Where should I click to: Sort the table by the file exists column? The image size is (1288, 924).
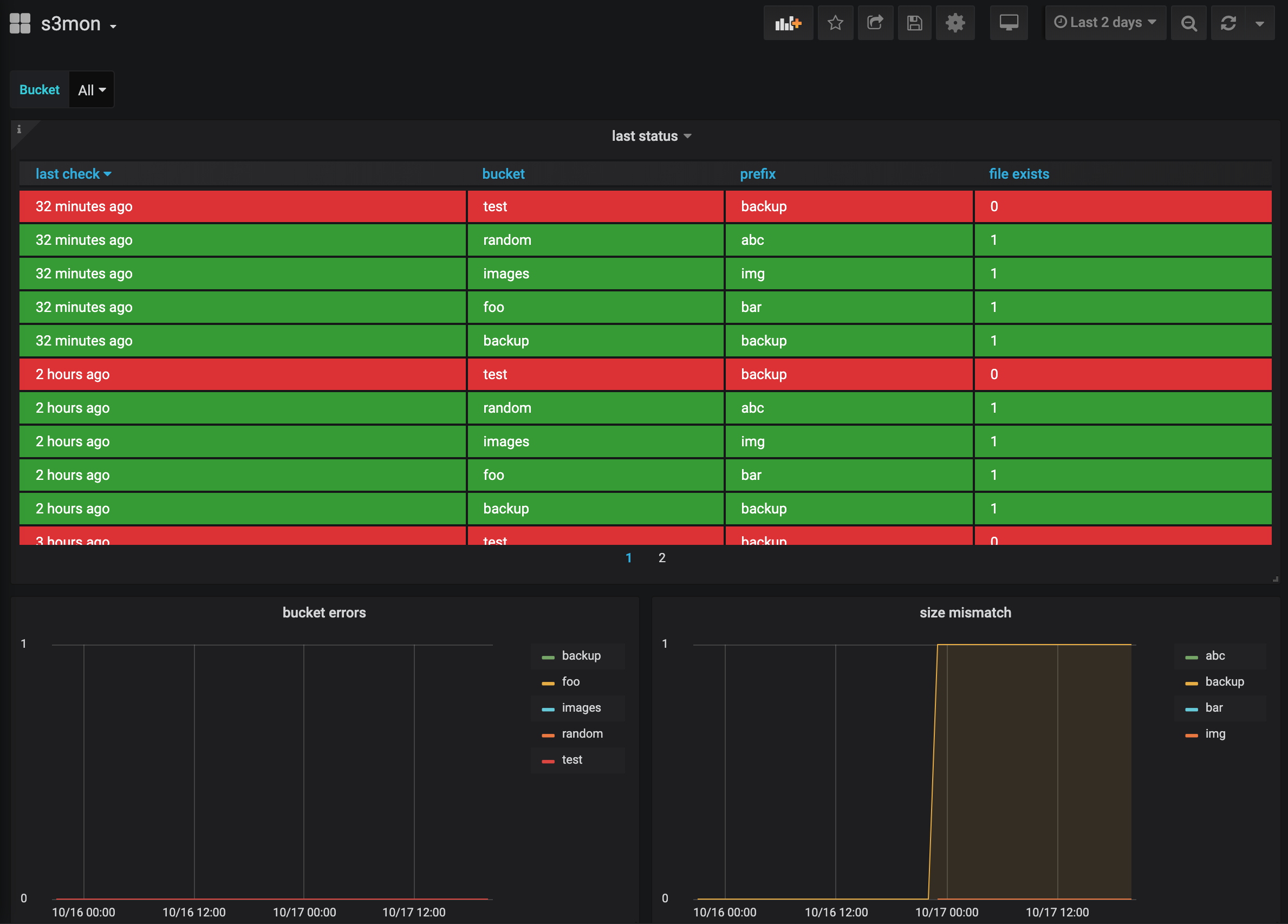point(1019,174)
